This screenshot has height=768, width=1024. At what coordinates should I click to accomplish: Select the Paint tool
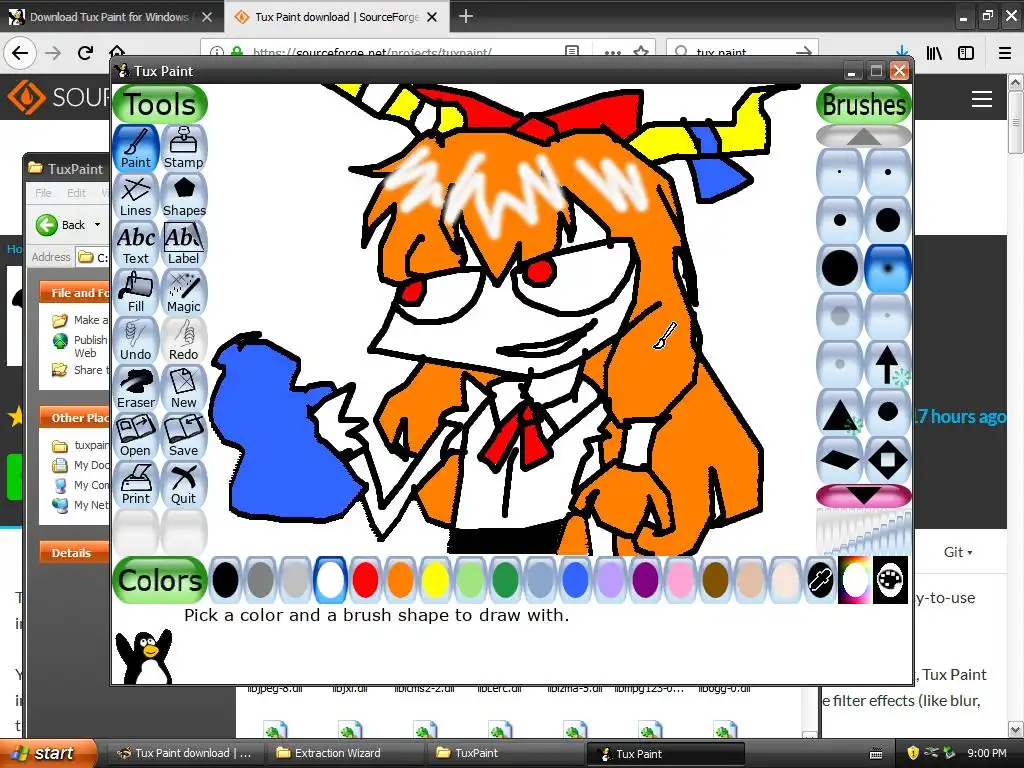[136, 148]
